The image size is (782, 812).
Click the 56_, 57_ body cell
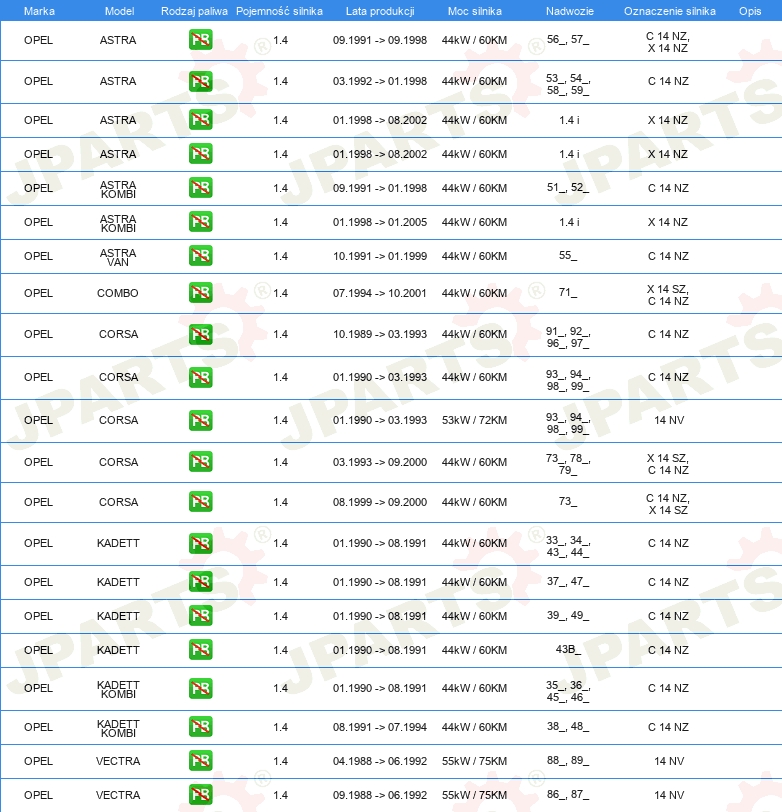(x=568, y=39)
